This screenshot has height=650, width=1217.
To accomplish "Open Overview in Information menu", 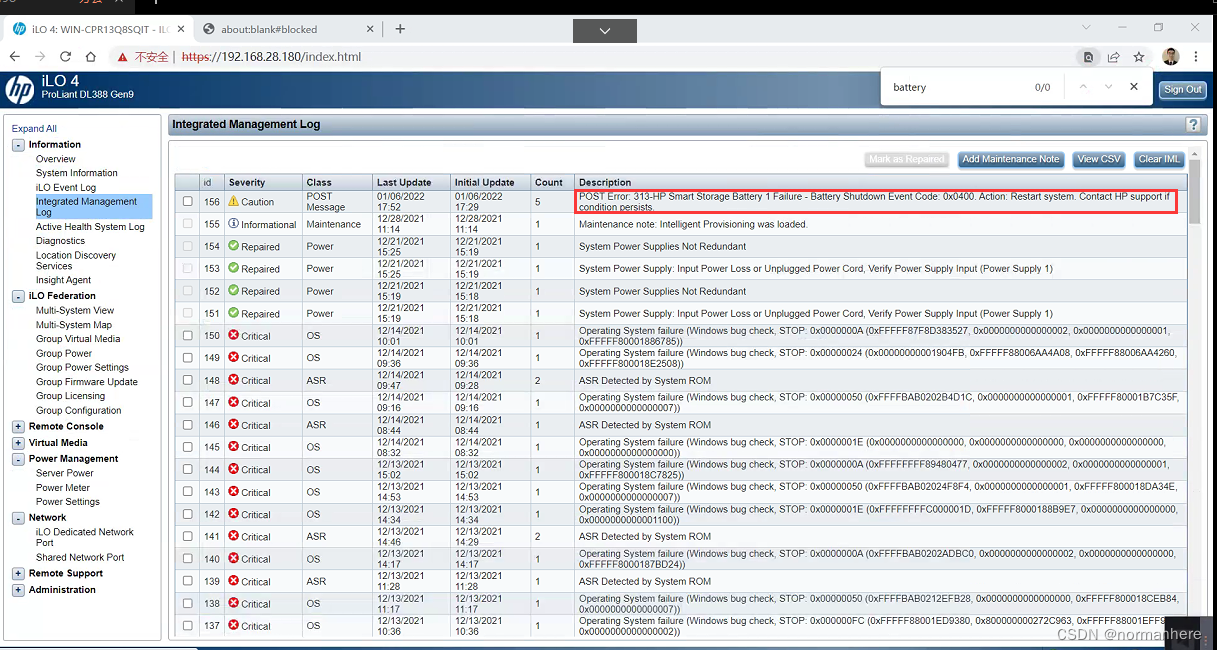I will [x=56, y=159].
